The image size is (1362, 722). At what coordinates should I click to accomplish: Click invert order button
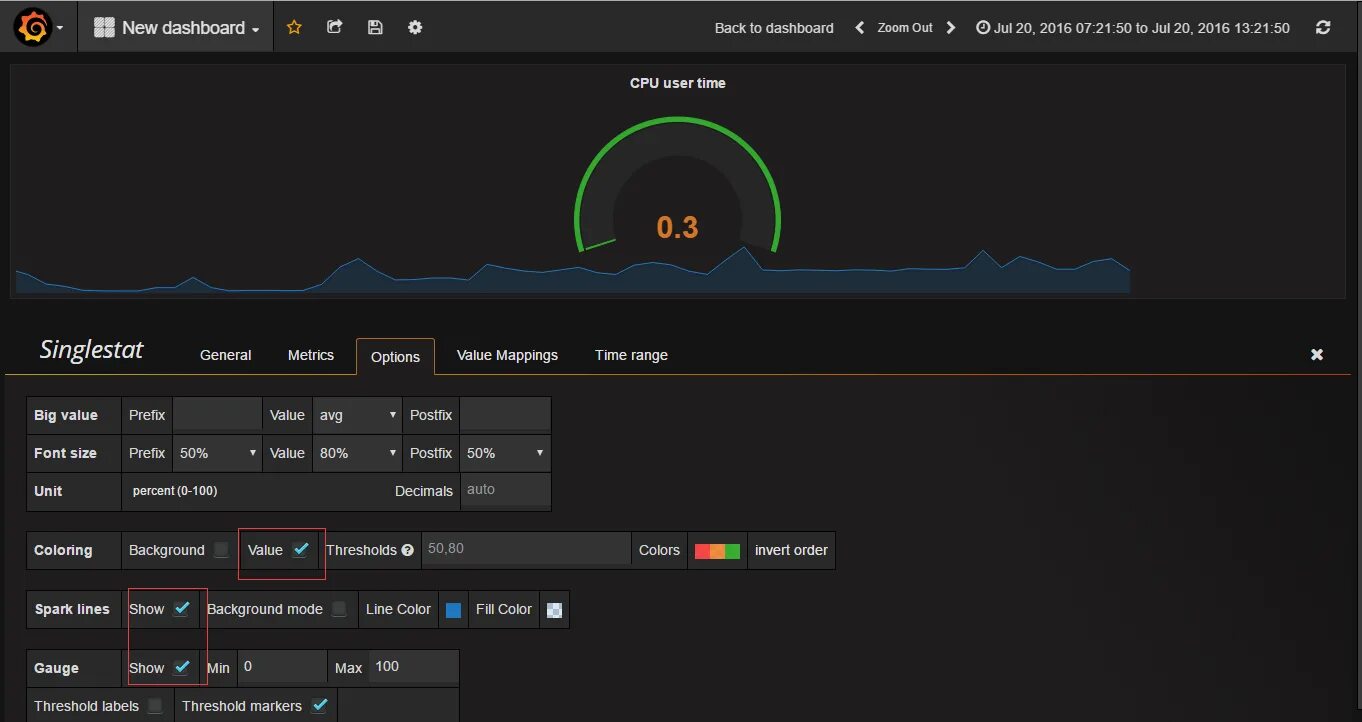pyautogui.click(x=791, y=550)
